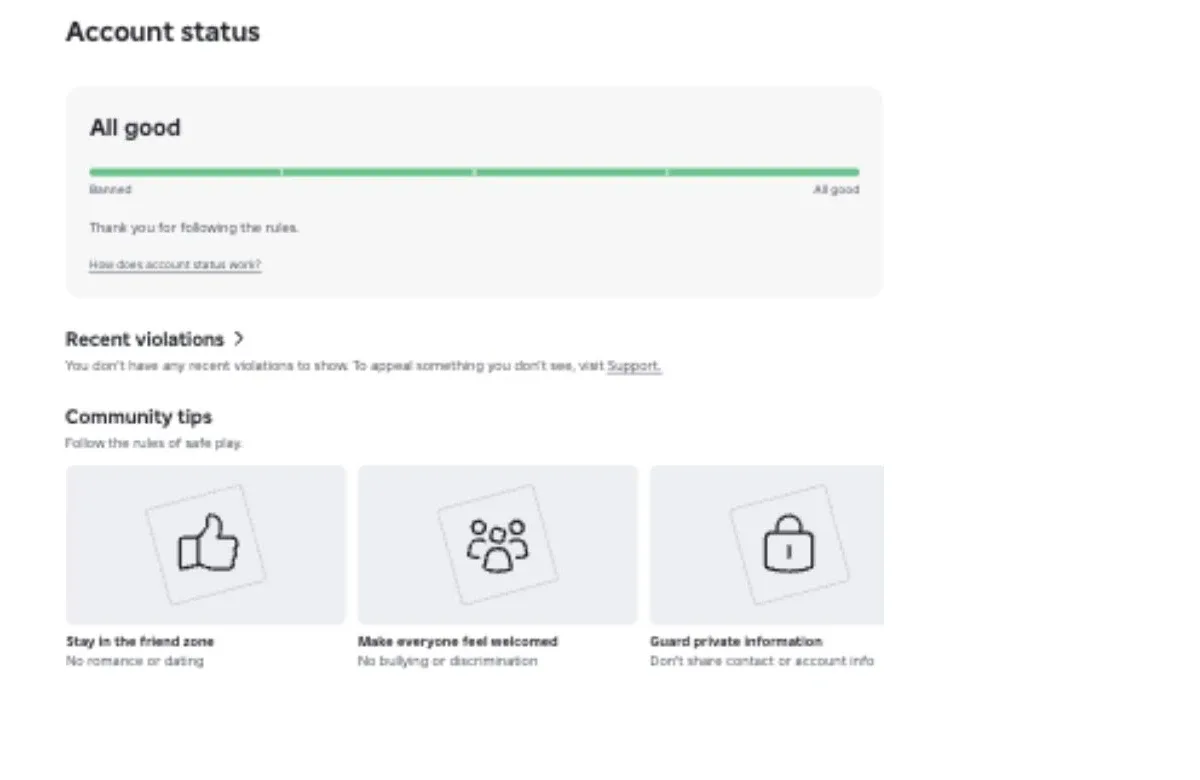Click the group of people icon
Screen dimensions: 1200x780
[498, 545]
